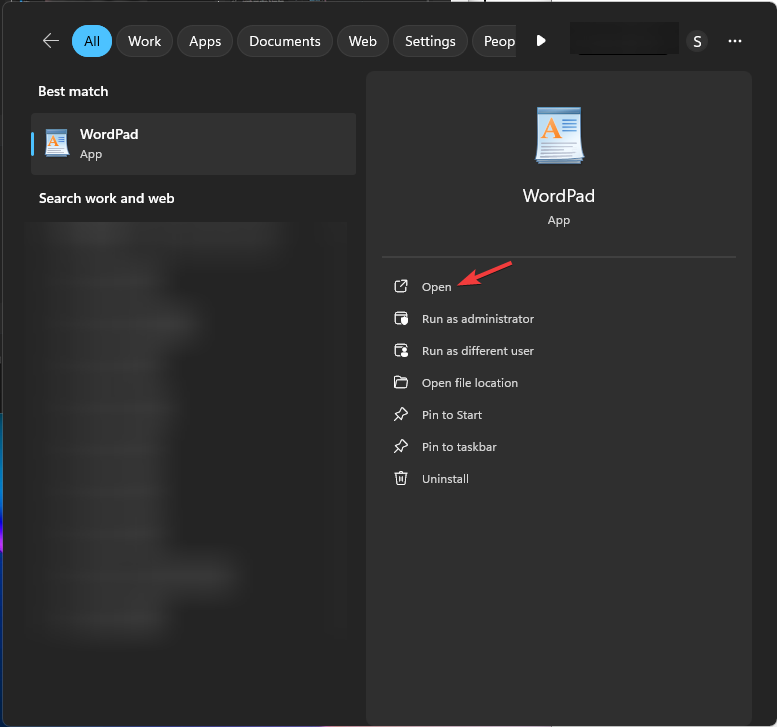Click the Pin to Start pin icon

[401, 415]
